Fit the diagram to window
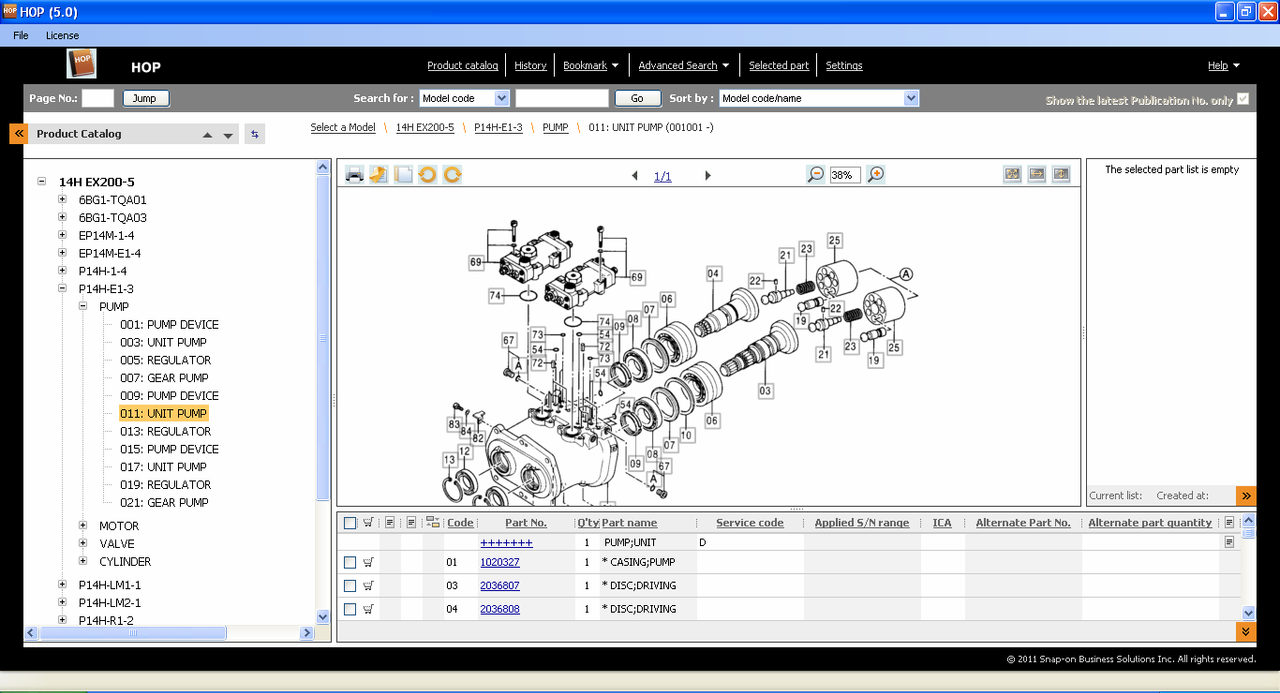The height and width of the screenshot is (693, 1280). (x=1012, y=174)
